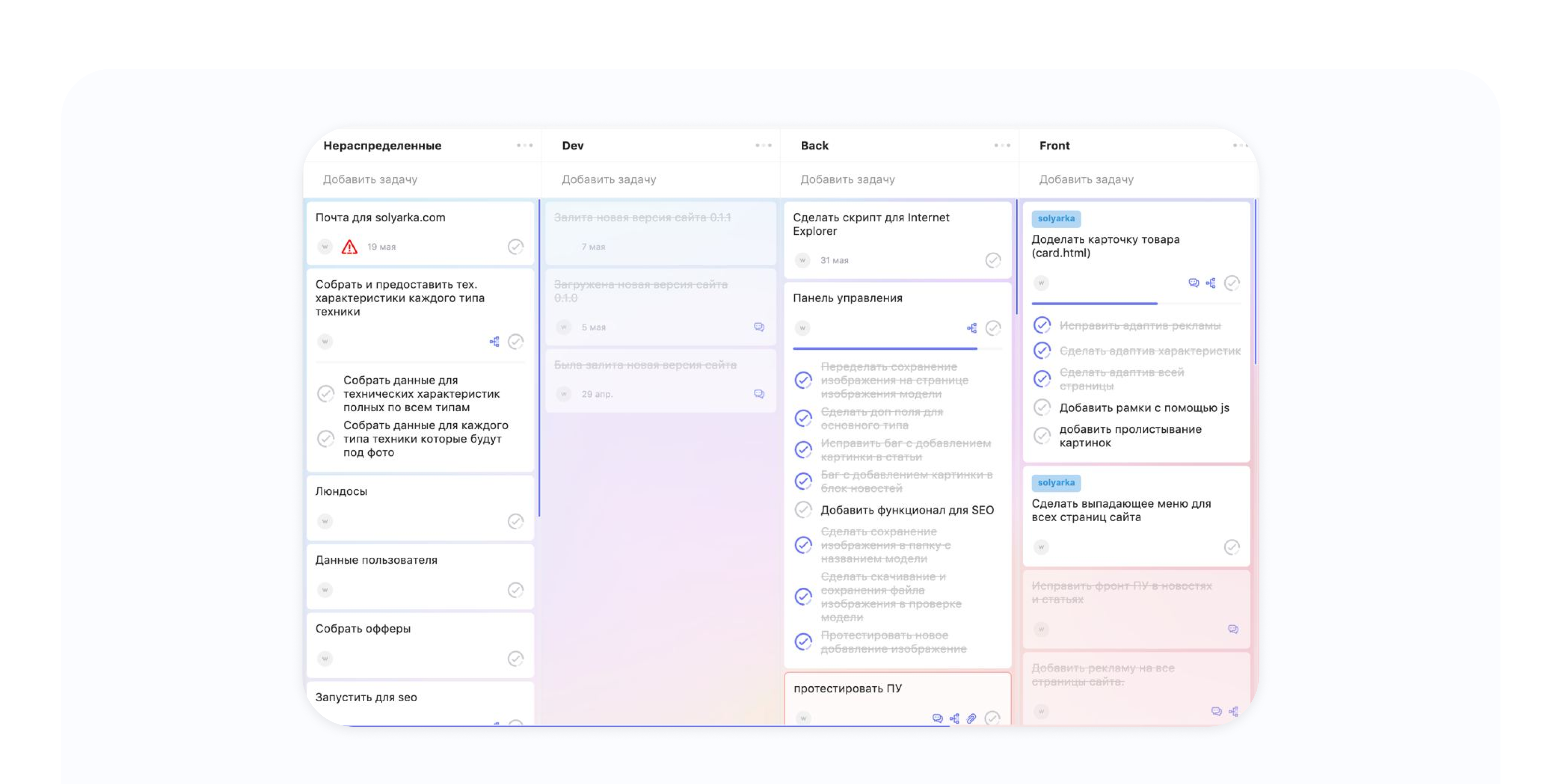Open three-dot menu of Dev column

(763, 146)
